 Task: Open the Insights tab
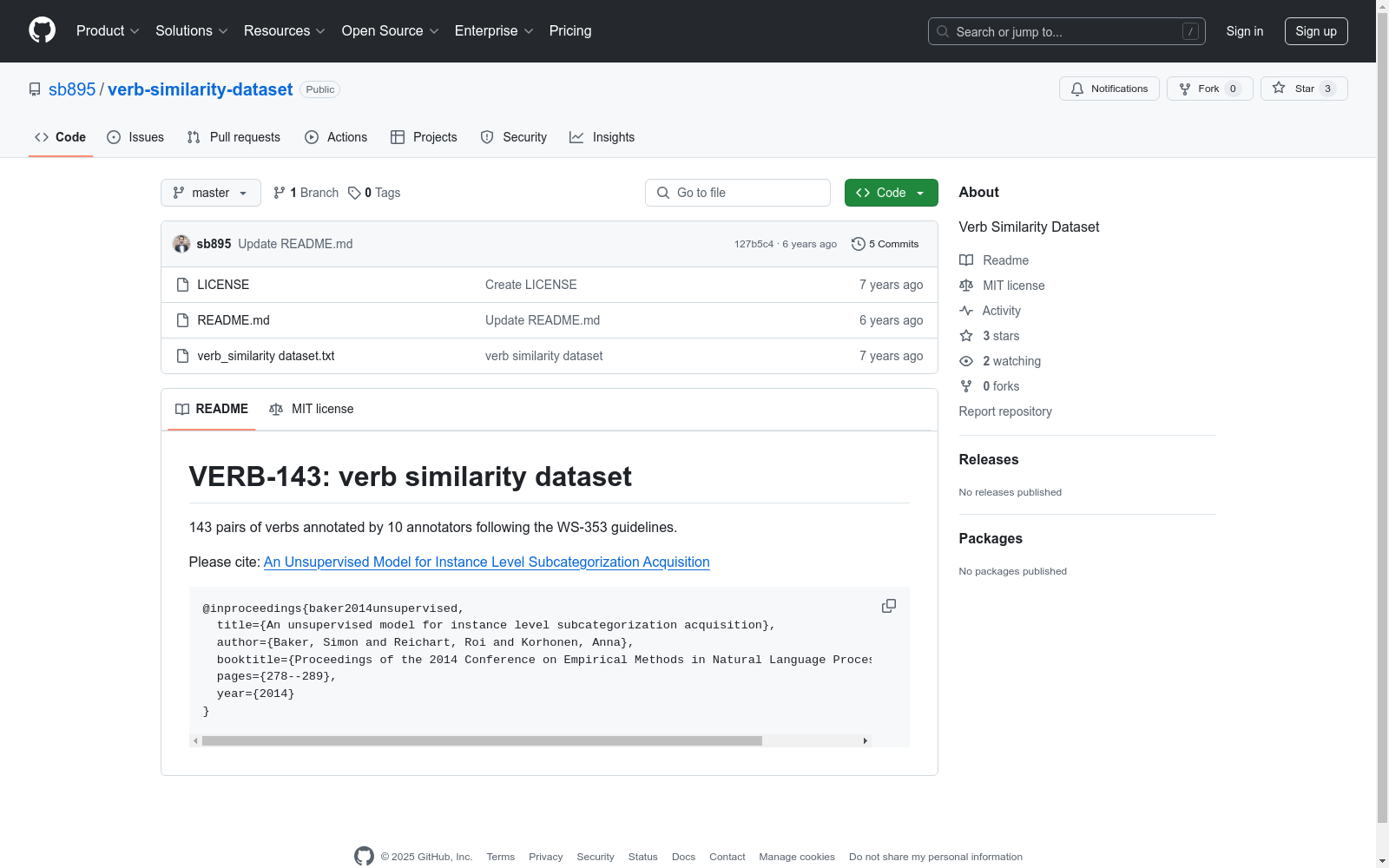pyautogui.click(x=602, y=137)
